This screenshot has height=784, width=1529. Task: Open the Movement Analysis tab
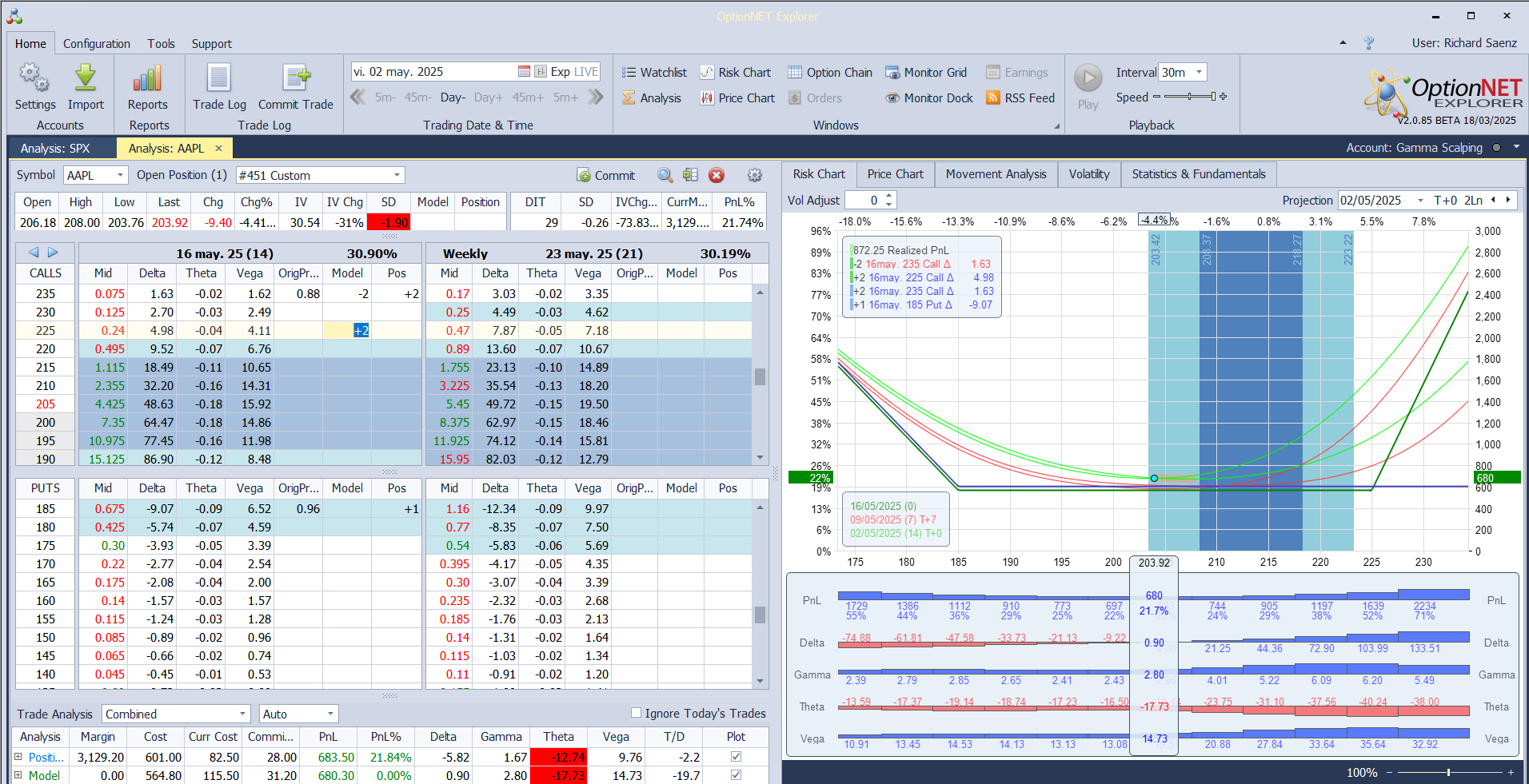click(x=996, y=174)
